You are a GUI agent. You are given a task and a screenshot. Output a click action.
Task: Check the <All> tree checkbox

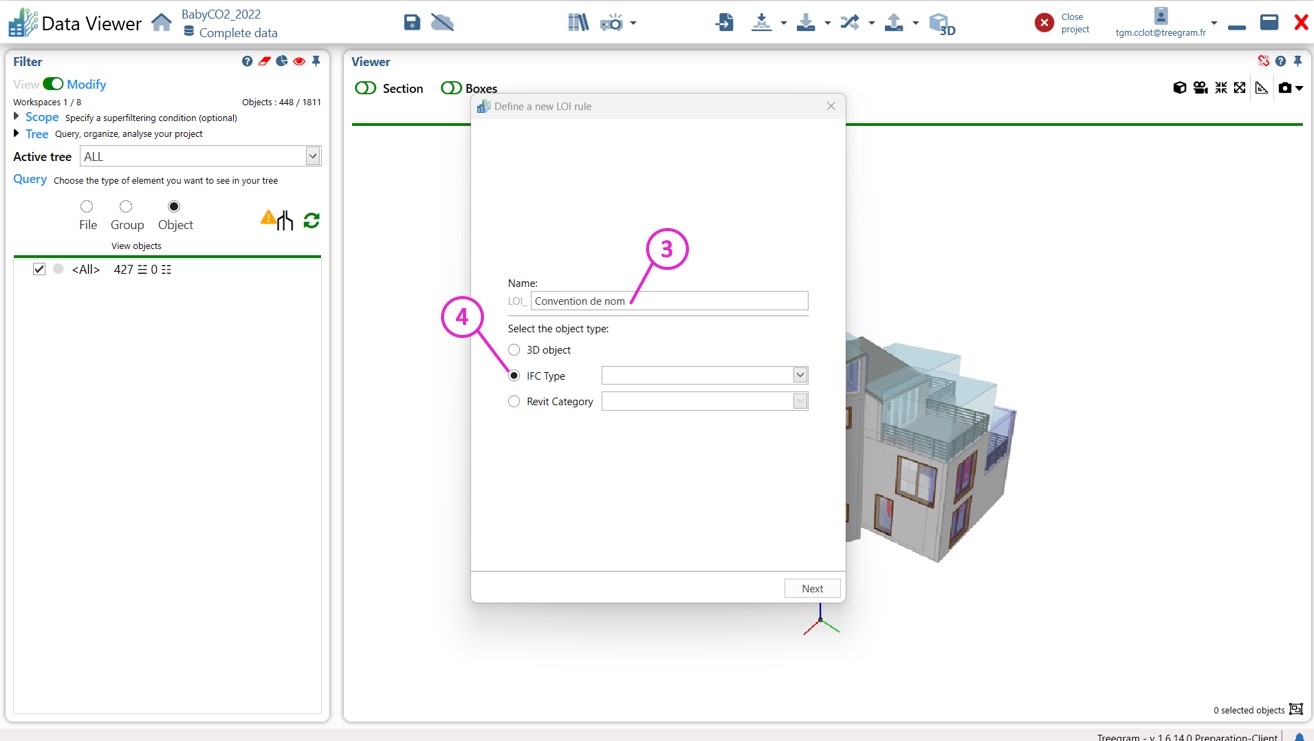[39, 269]
